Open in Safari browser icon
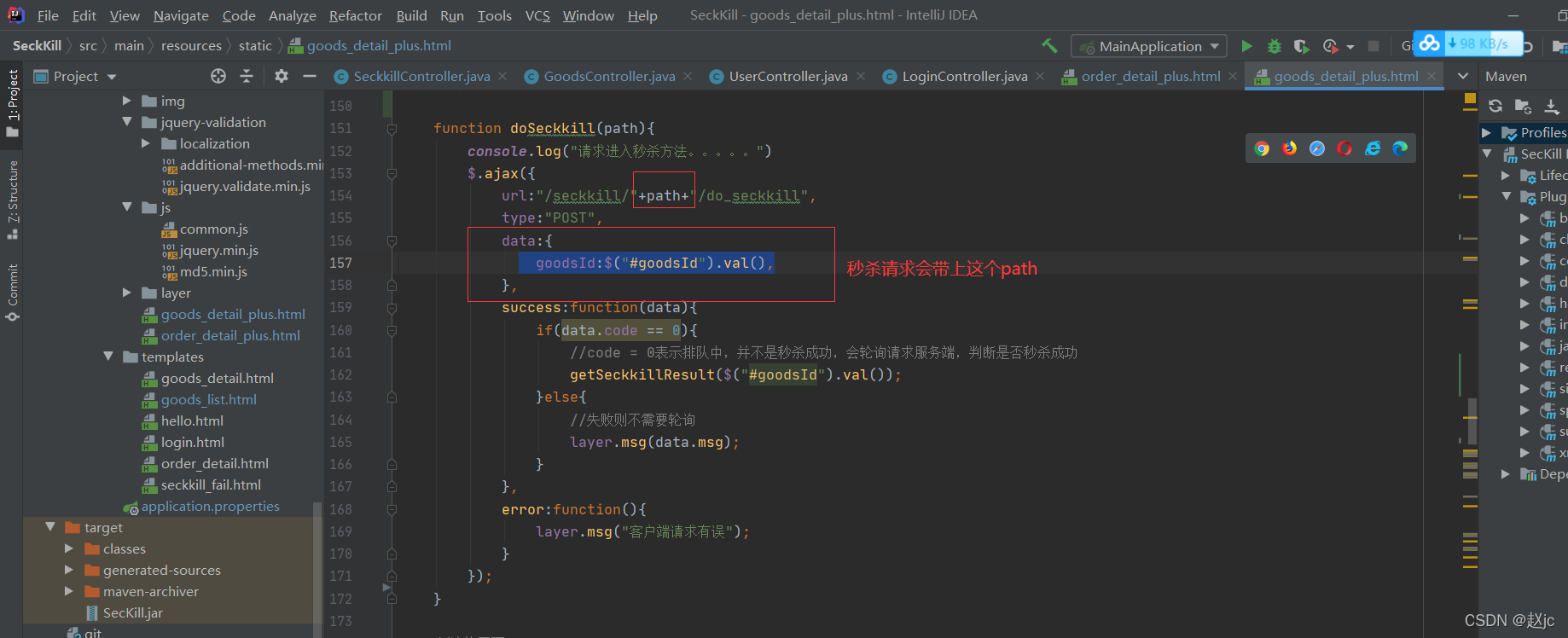This screenshot has height=638, width=1568. 1317,148
